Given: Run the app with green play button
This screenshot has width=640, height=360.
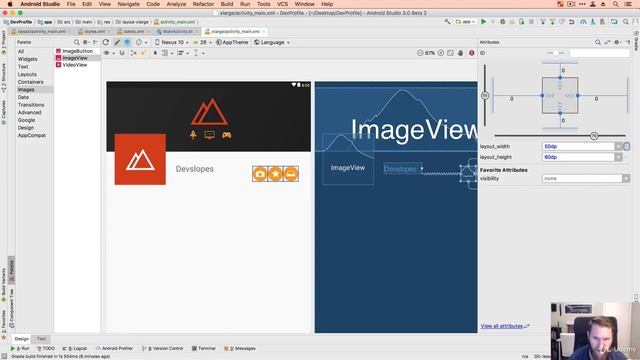Looking at the screenshot, I should (484, 22).
